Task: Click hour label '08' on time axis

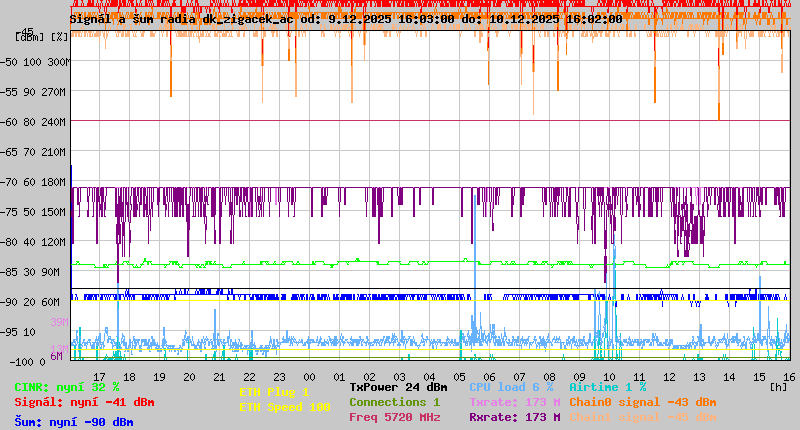Action: coord(549,377)
